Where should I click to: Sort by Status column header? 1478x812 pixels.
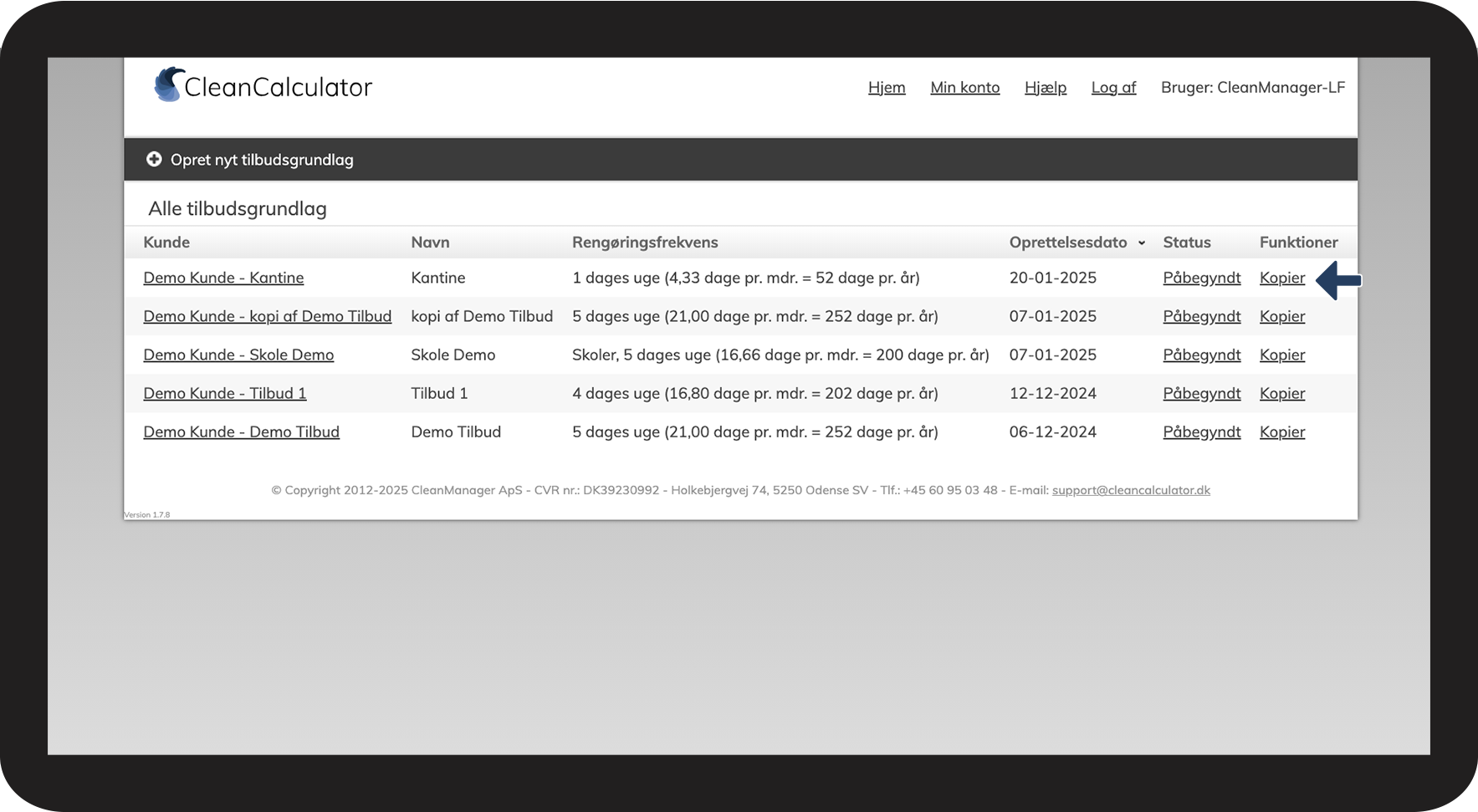coord(1186,243)
